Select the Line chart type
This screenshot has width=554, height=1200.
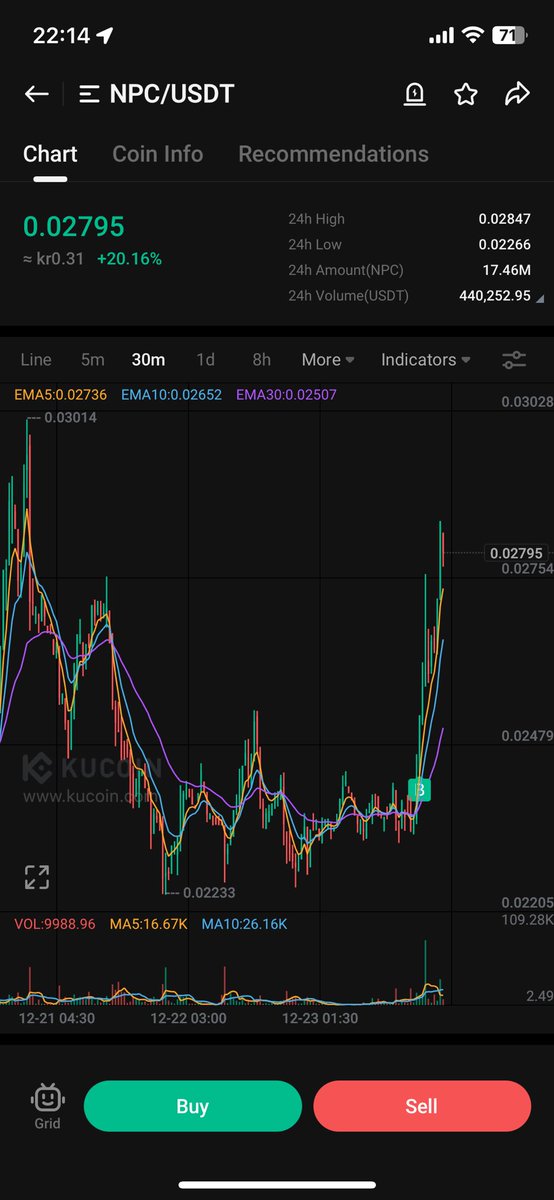36,360
